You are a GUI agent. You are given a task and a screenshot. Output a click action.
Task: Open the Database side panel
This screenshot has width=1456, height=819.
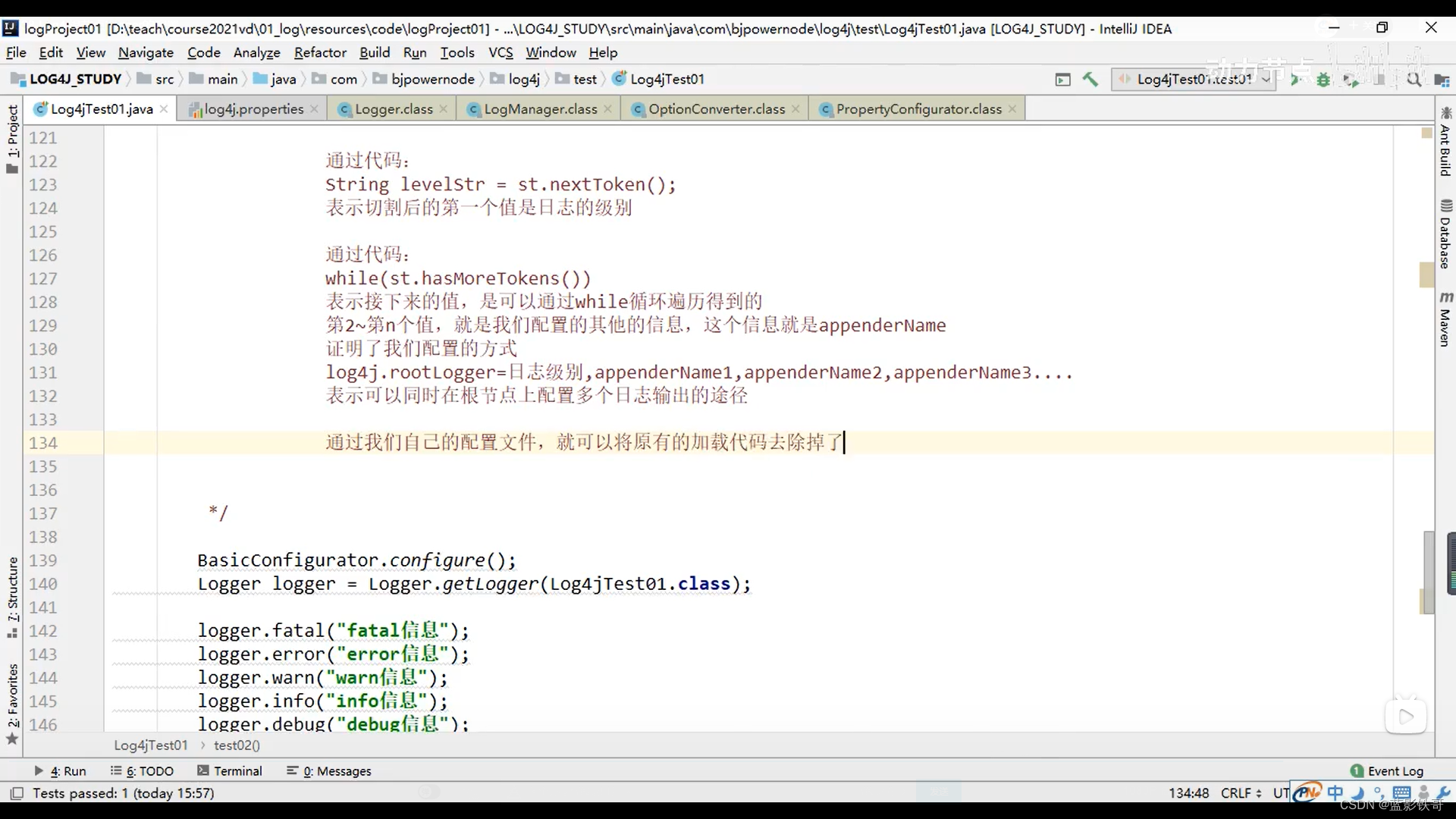[x=1445, y=234]
